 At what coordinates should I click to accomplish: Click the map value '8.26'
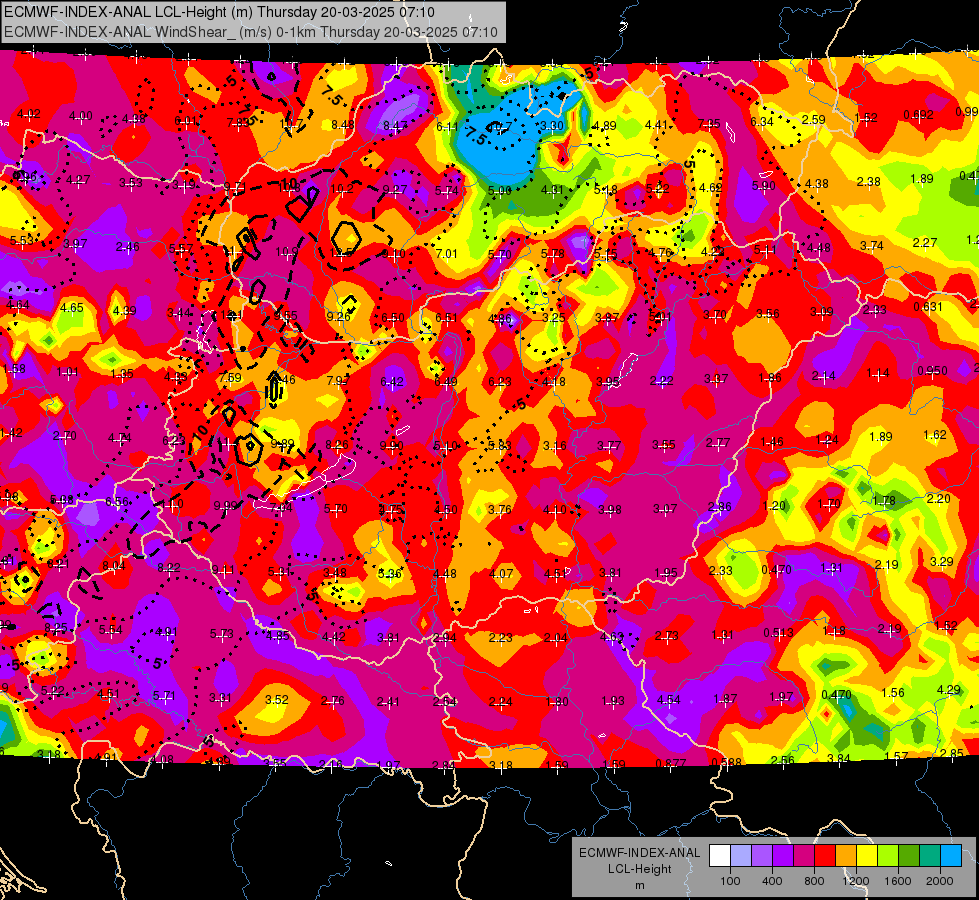coord(337,445)
